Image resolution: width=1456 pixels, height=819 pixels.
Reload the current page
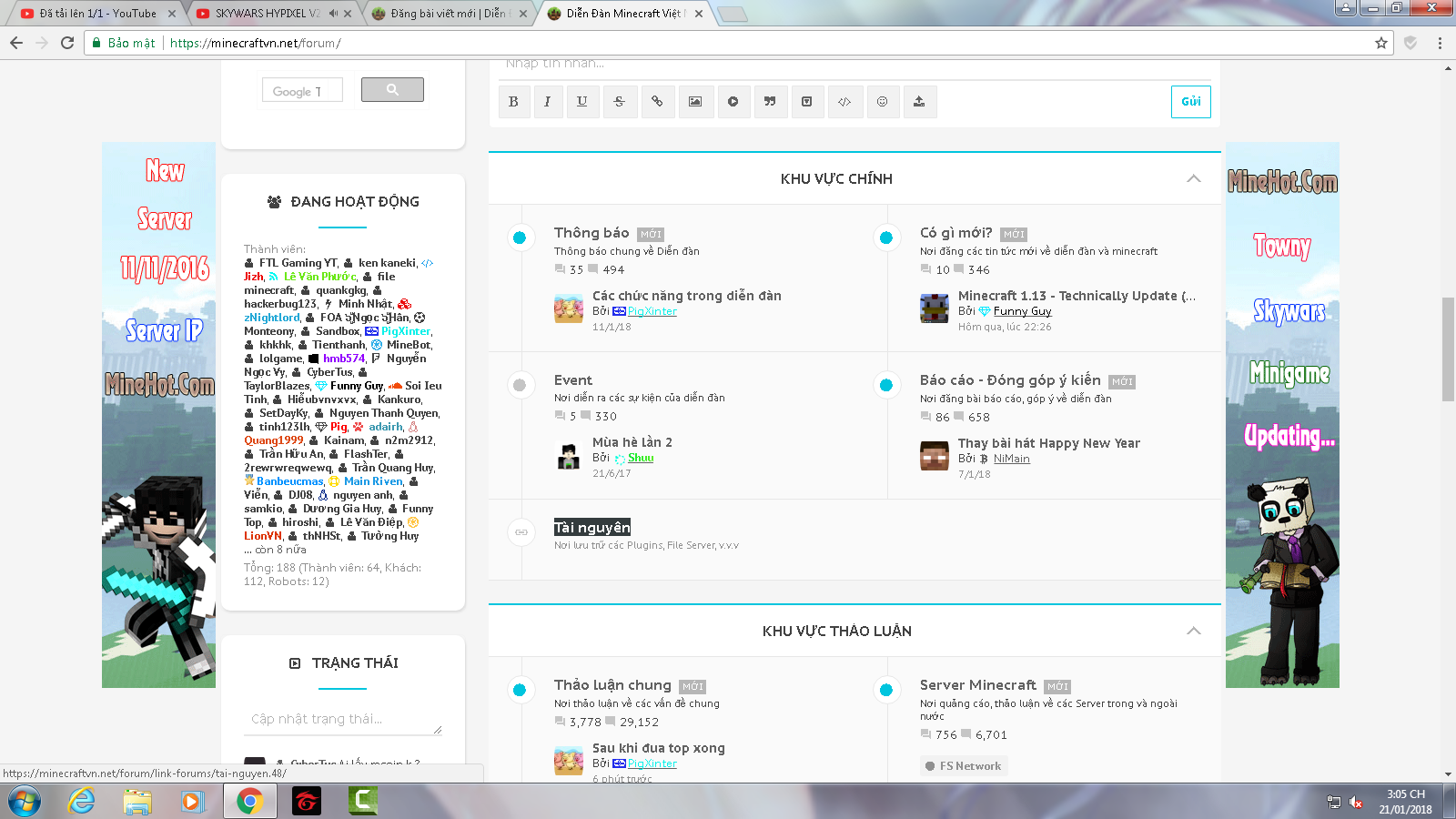pos(67,43)
